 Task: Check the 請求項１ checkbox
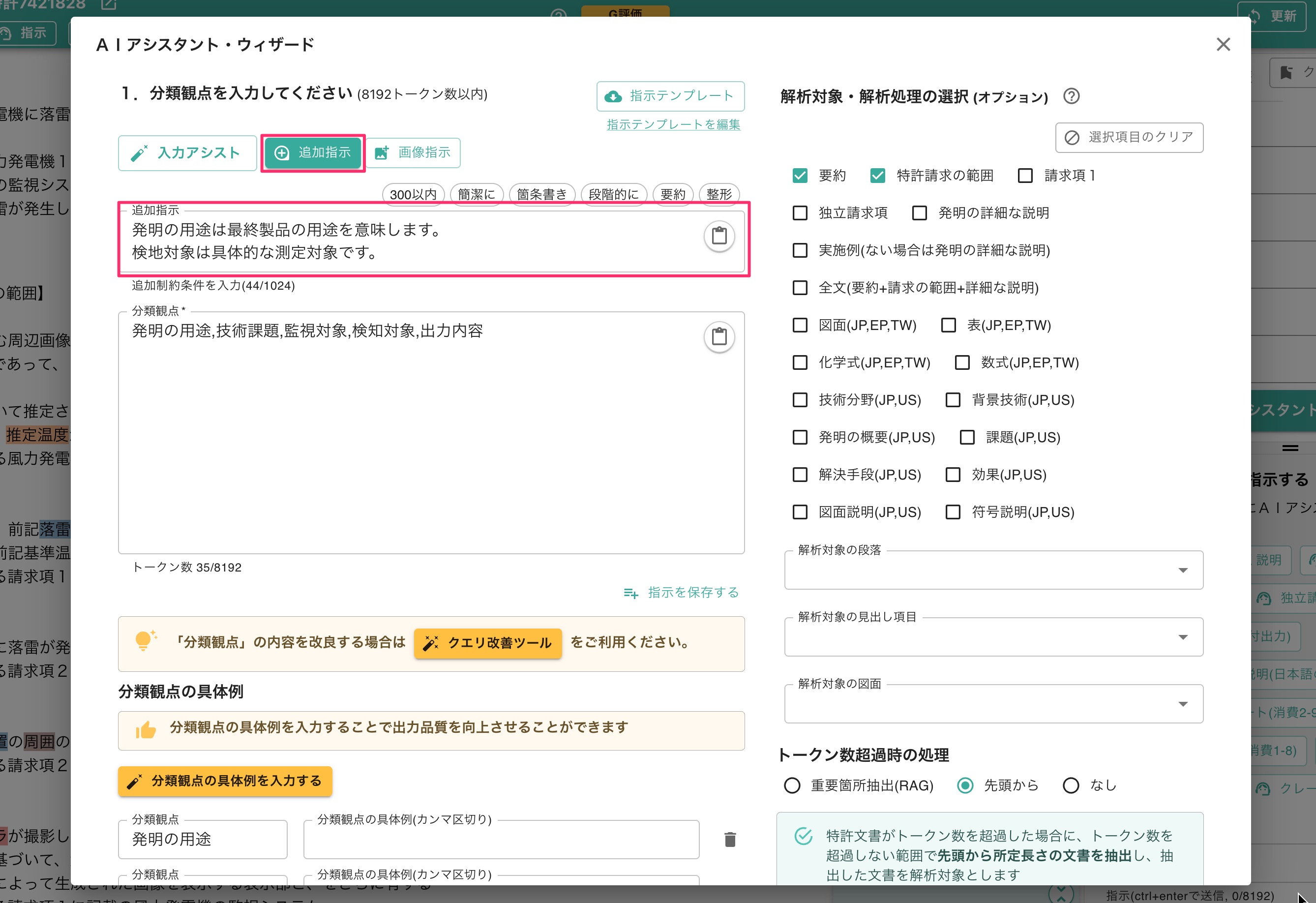[x=1025, y=176]
